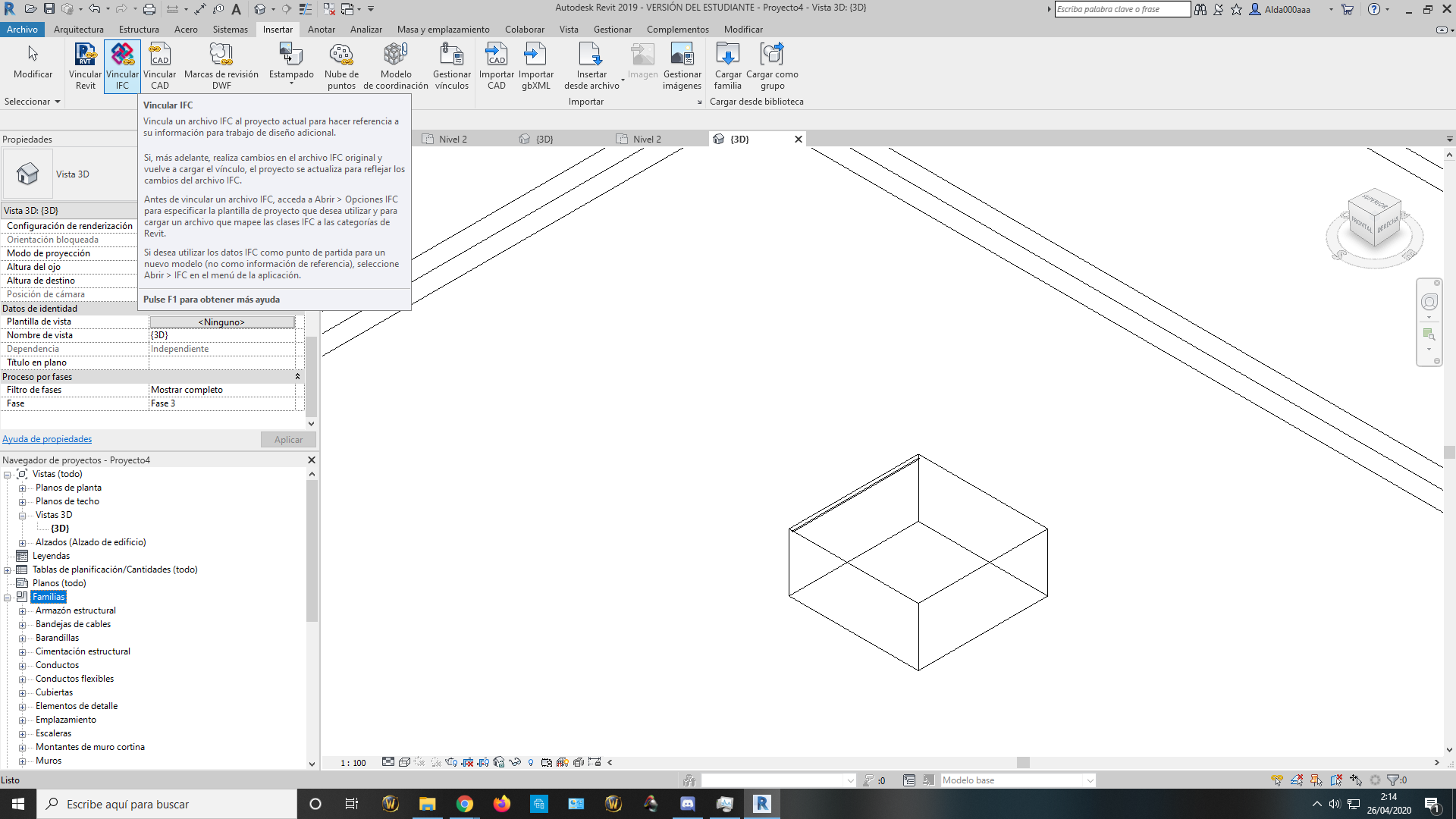Open the Vincular CAD tool
This screenshot has height=819, width=1456.
click(x=159, y=64)
